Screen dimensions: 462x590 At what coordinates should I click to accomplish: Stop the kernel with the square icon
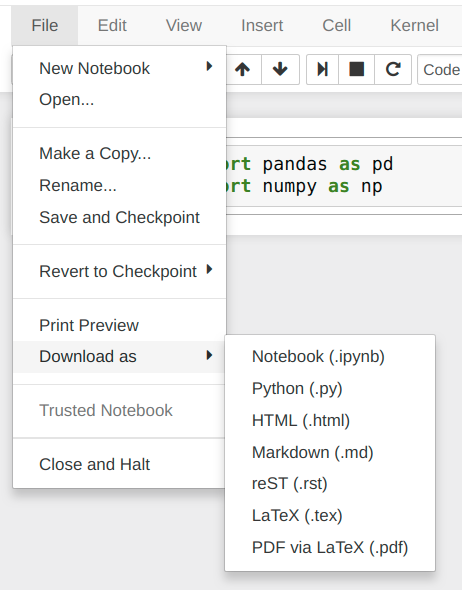pos(356,70)
